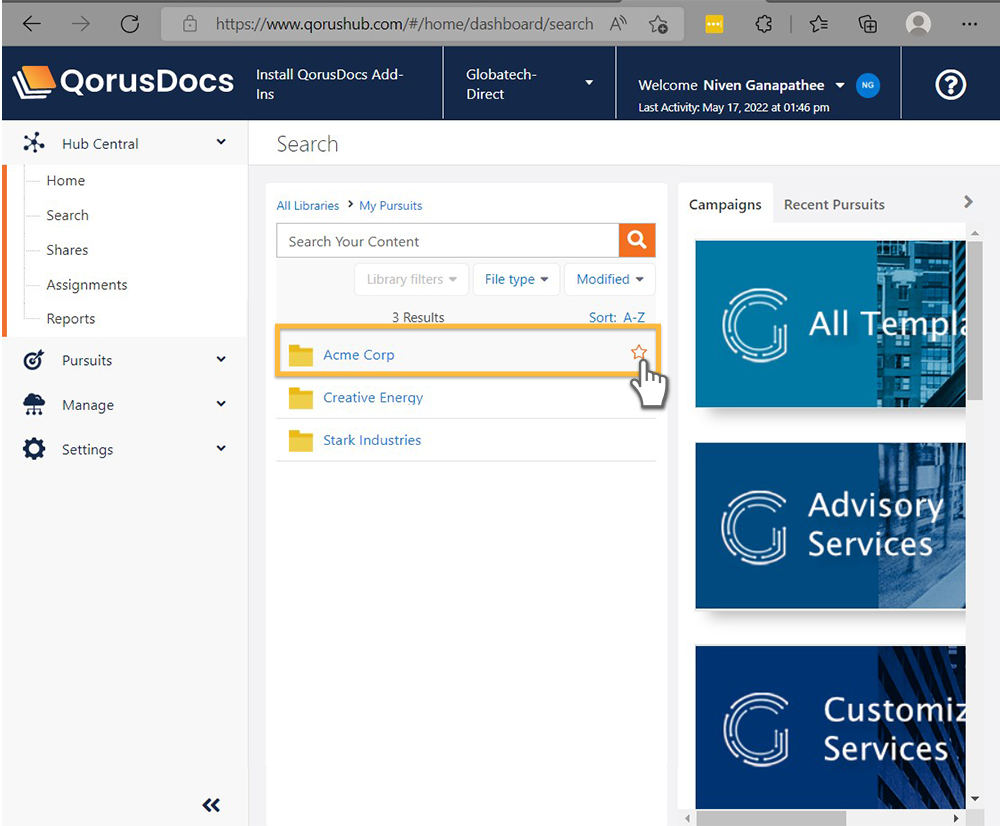The height and width of the screenshot is (826, 1000).
Task: Open Reports in the sidebar
Action: click(71, 319)
